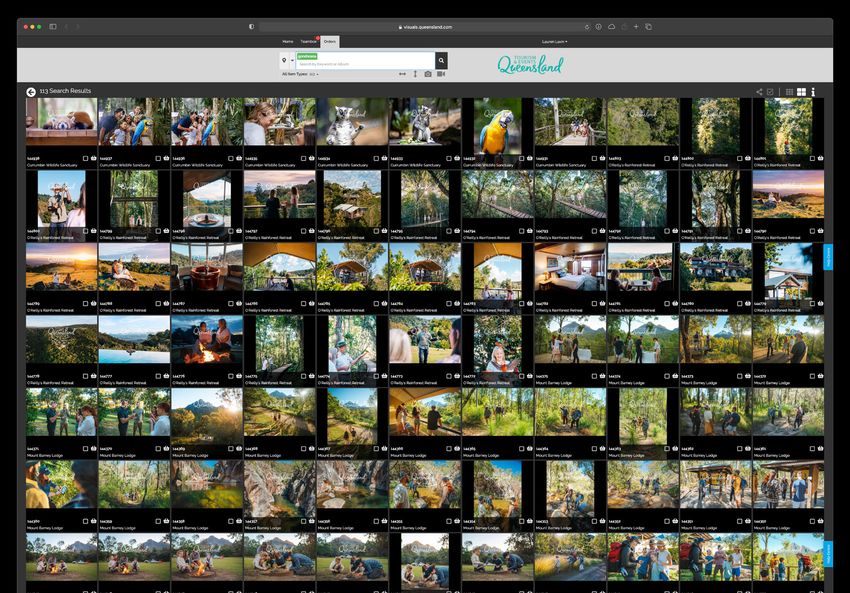This screenshot has width=850, height=593.
Task: Open the infinity pool at dusk thumbnail
Action: (134, 339)
